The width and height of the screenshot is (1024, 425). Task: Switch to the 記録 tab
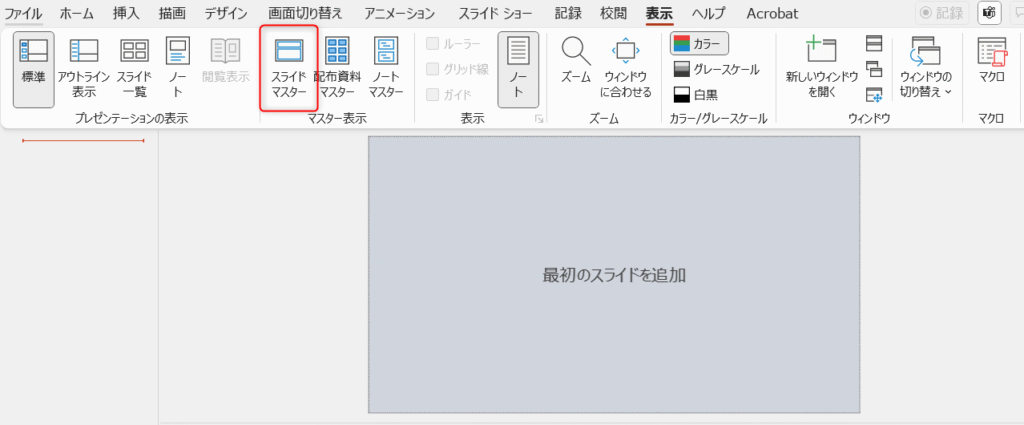click(x=568, y=13)
